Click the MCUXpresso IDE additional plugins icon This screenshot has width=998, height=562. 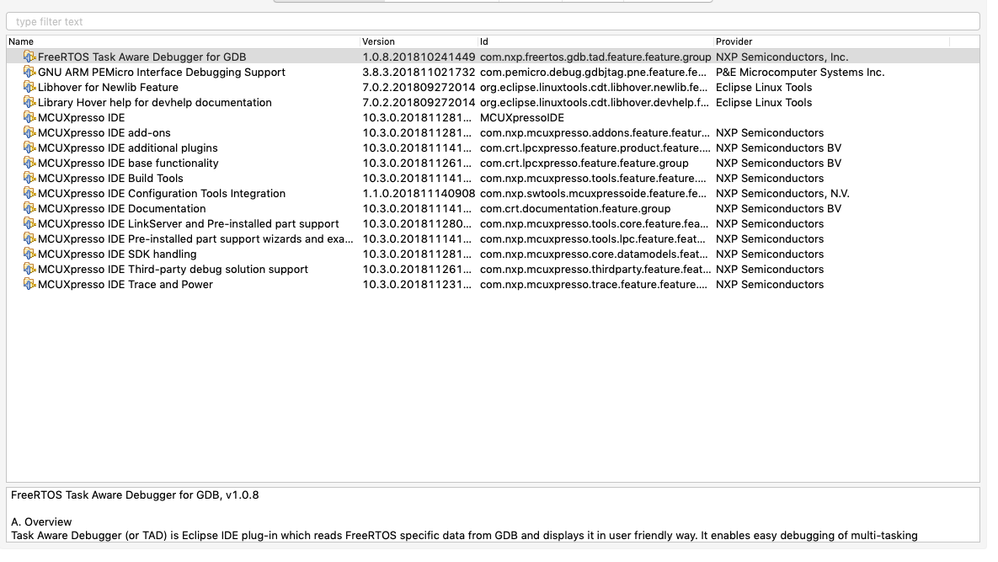coord(29,148)
